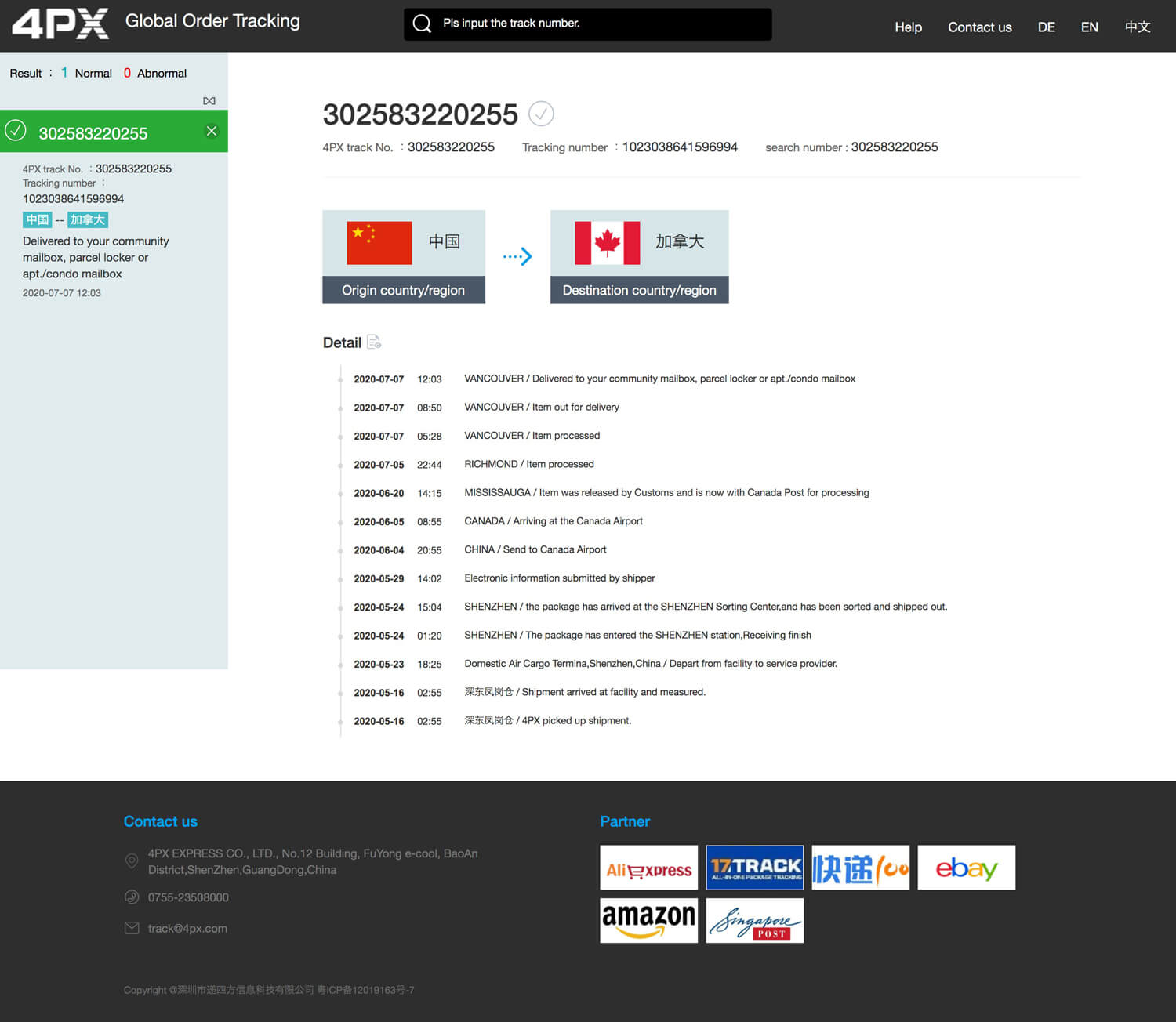The height and width of the screenshot is (1022, 1176).
Task: Click CANADA / Arriving at the Canada Airport
Action: click(x=554, y=521)
